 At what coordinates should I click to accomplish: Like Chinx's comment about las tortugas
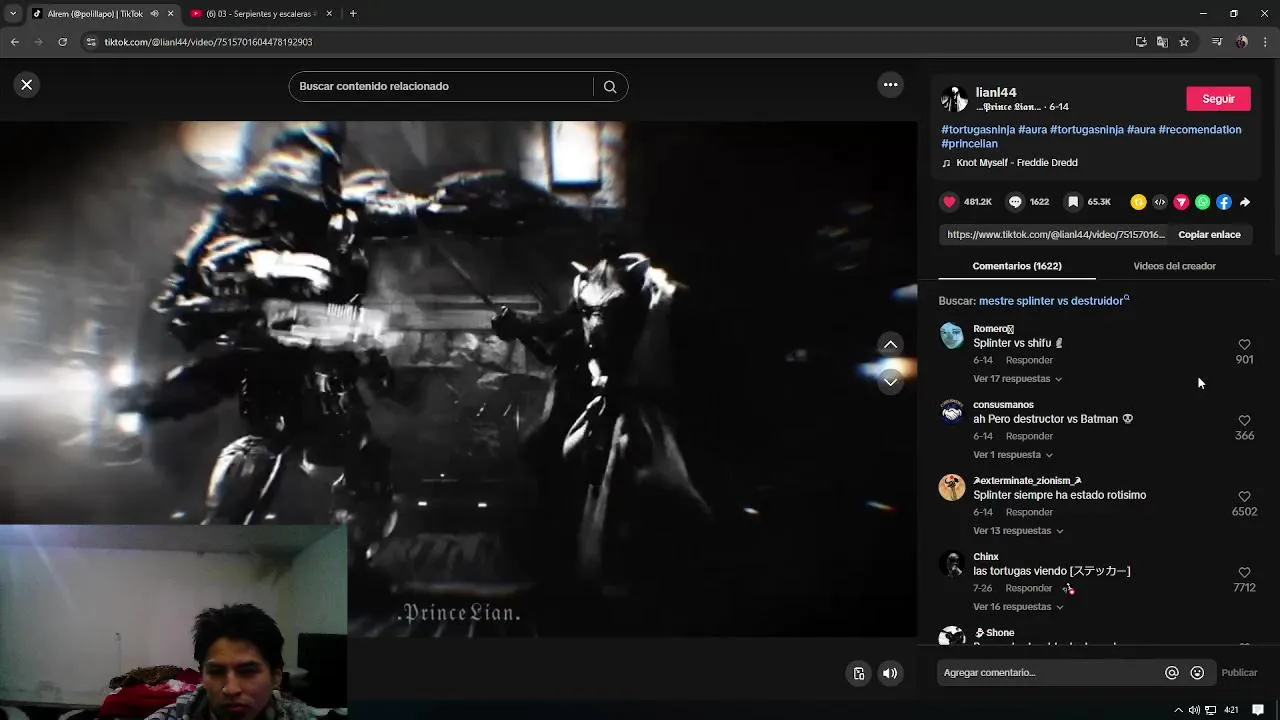1244,573
